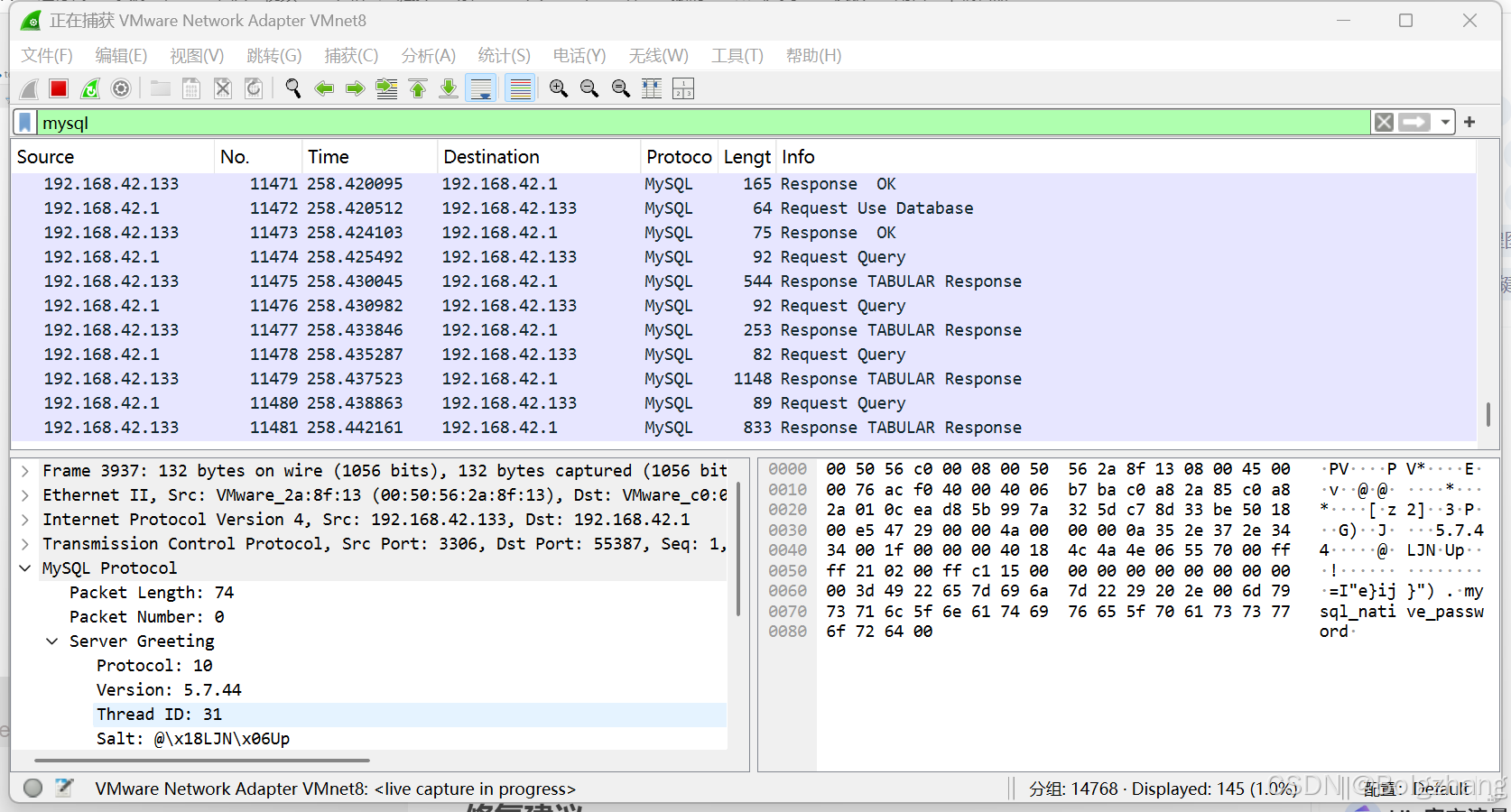Stop the running capture with red square

59,88
